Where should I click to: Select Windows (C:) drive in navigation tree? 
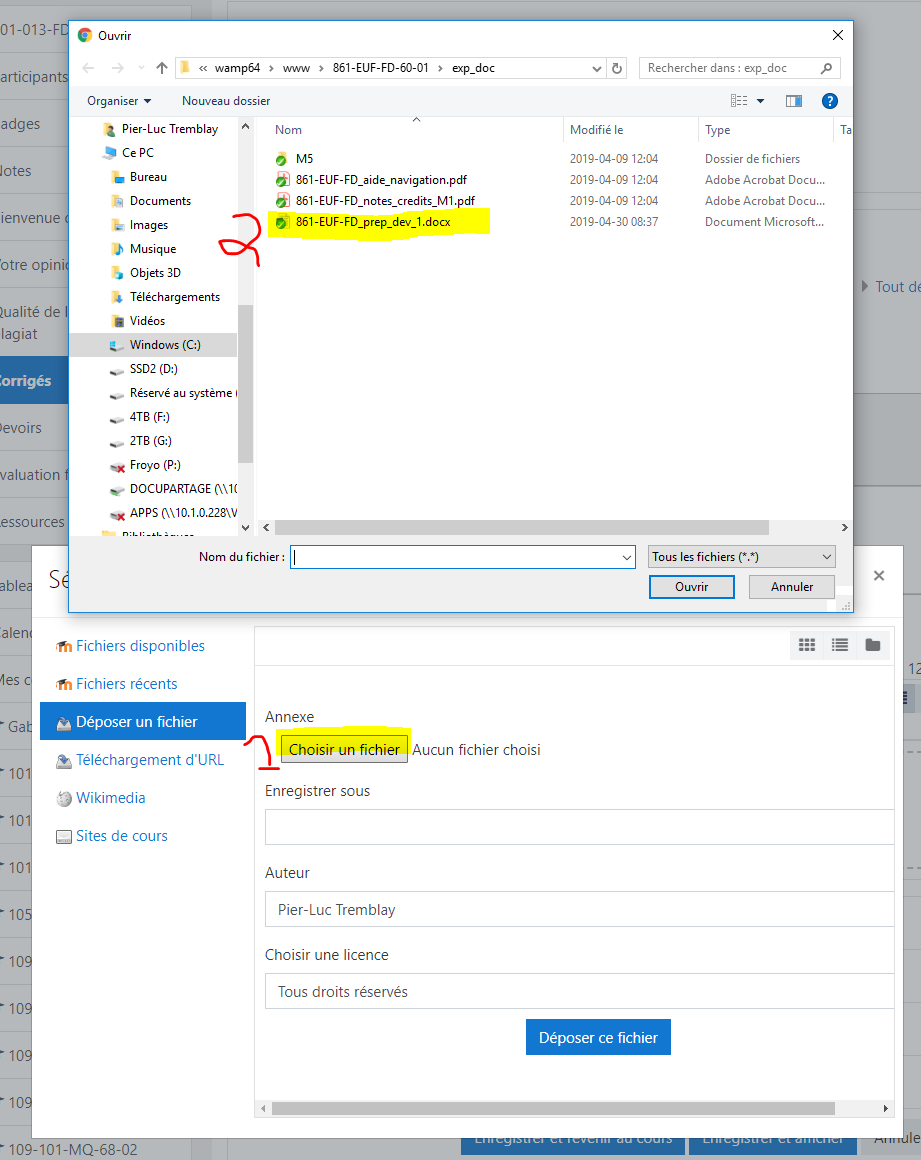(x=164, y=345)
